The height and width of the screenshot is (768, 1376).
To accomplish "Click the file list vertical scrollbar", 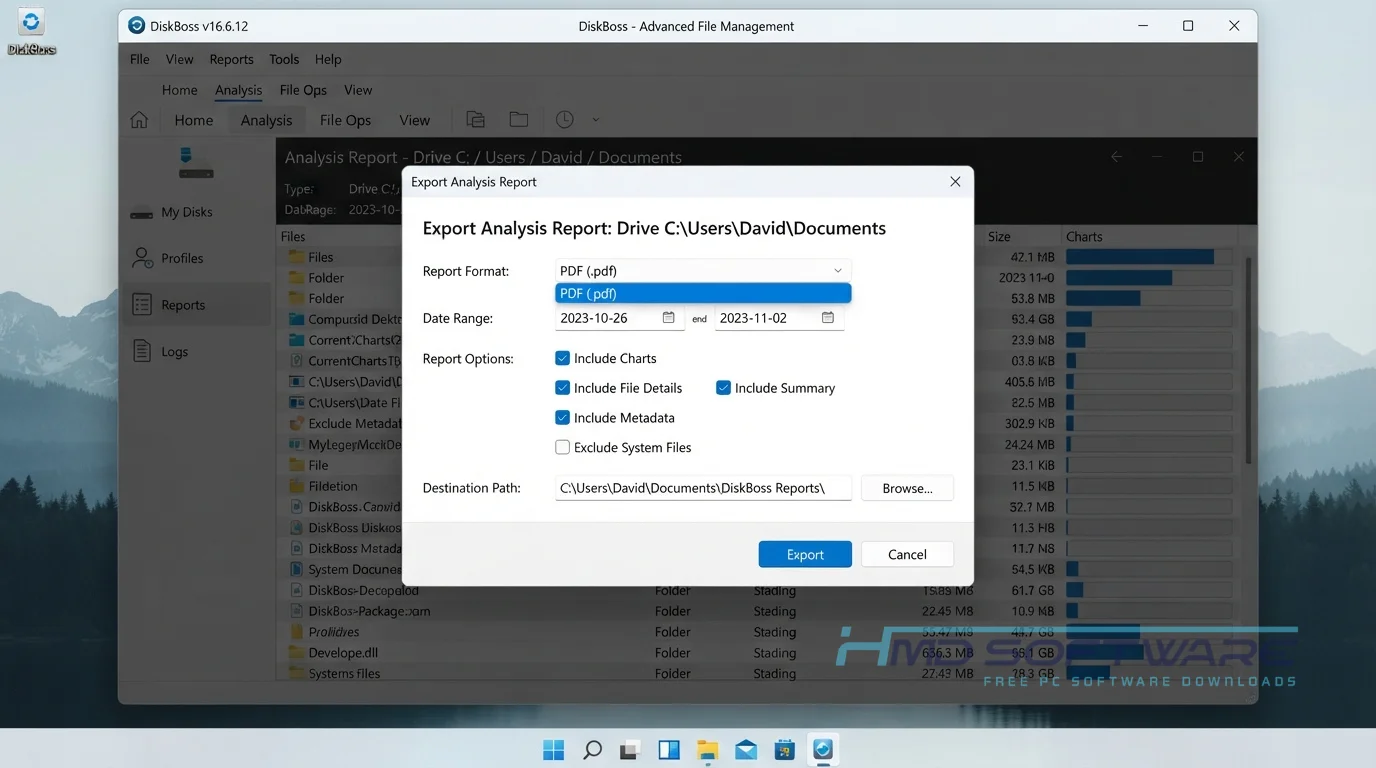I will click(x=1248, y=361).
